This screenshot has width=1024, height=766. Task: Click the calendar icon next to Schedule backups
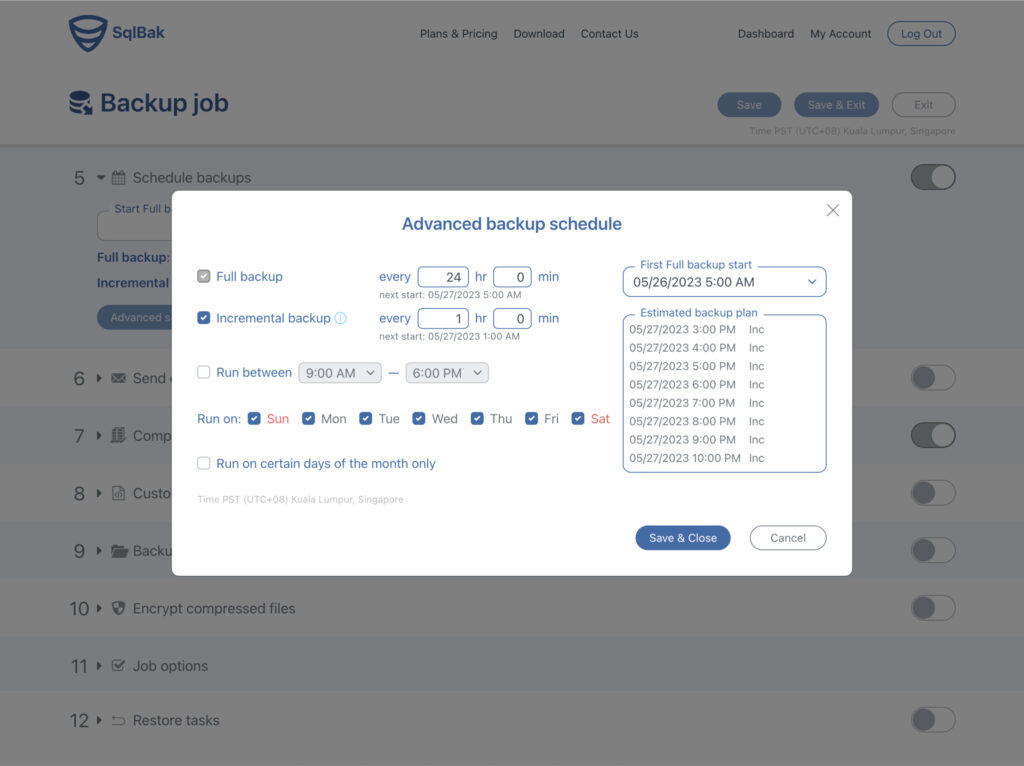click(x=118, y=178)
